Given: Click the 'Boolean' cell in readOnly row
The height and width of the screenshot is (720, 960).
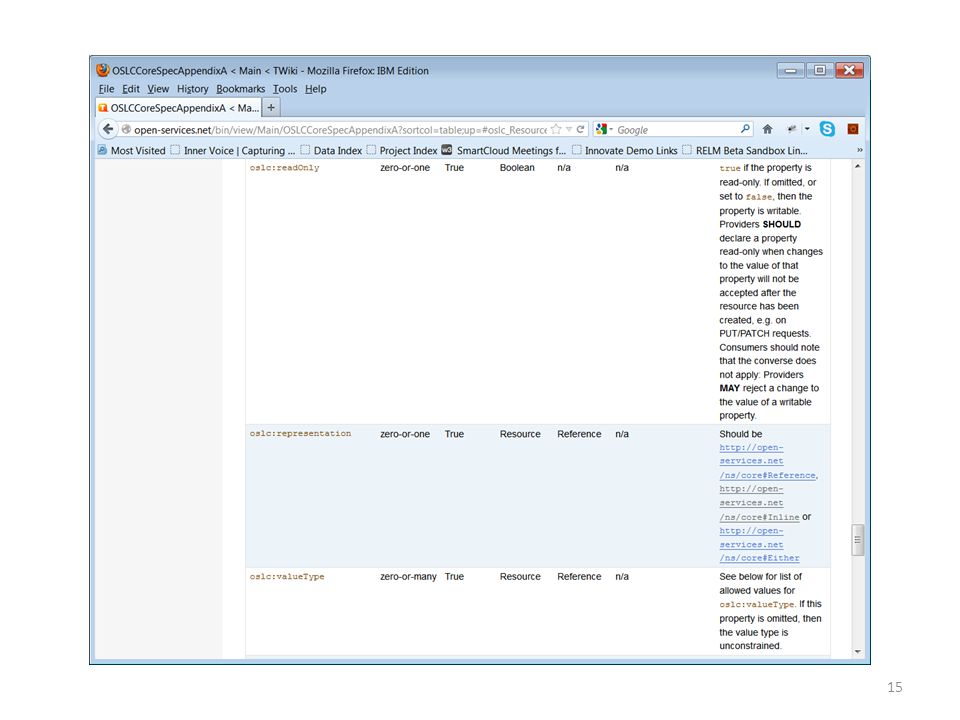Looking at the screenshot, I should tap(517, 168).
